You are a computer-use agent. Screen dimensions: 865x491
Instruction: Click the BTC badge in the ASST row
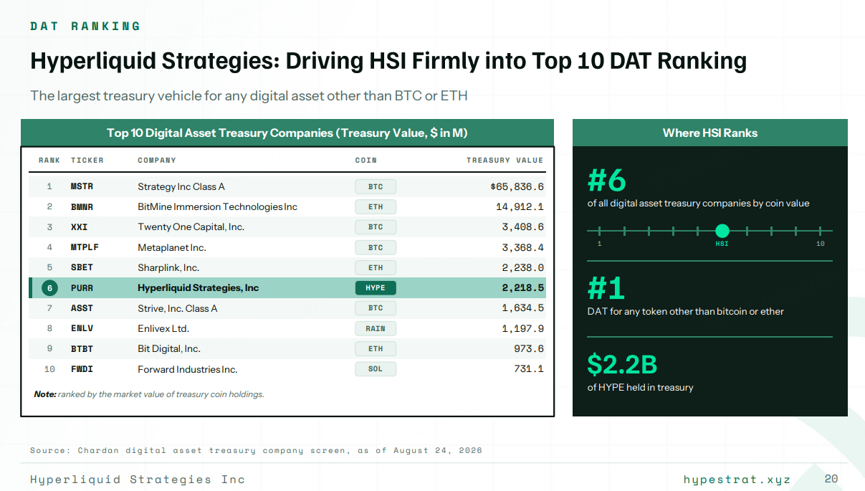(376, 308)
